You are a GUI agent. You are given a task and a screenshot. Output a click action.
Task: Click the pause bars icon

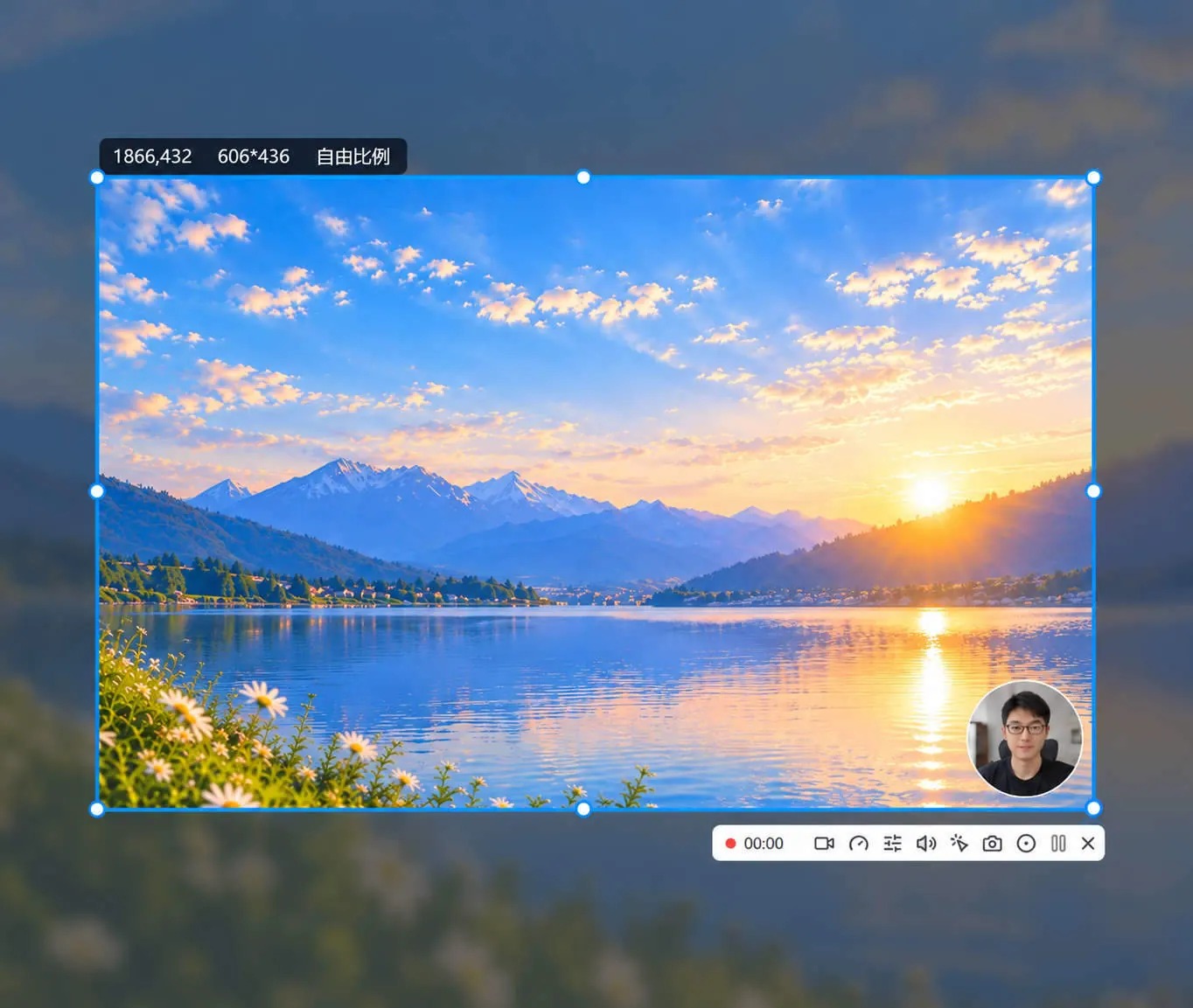pyautogui.click(x=1058, y=844)
